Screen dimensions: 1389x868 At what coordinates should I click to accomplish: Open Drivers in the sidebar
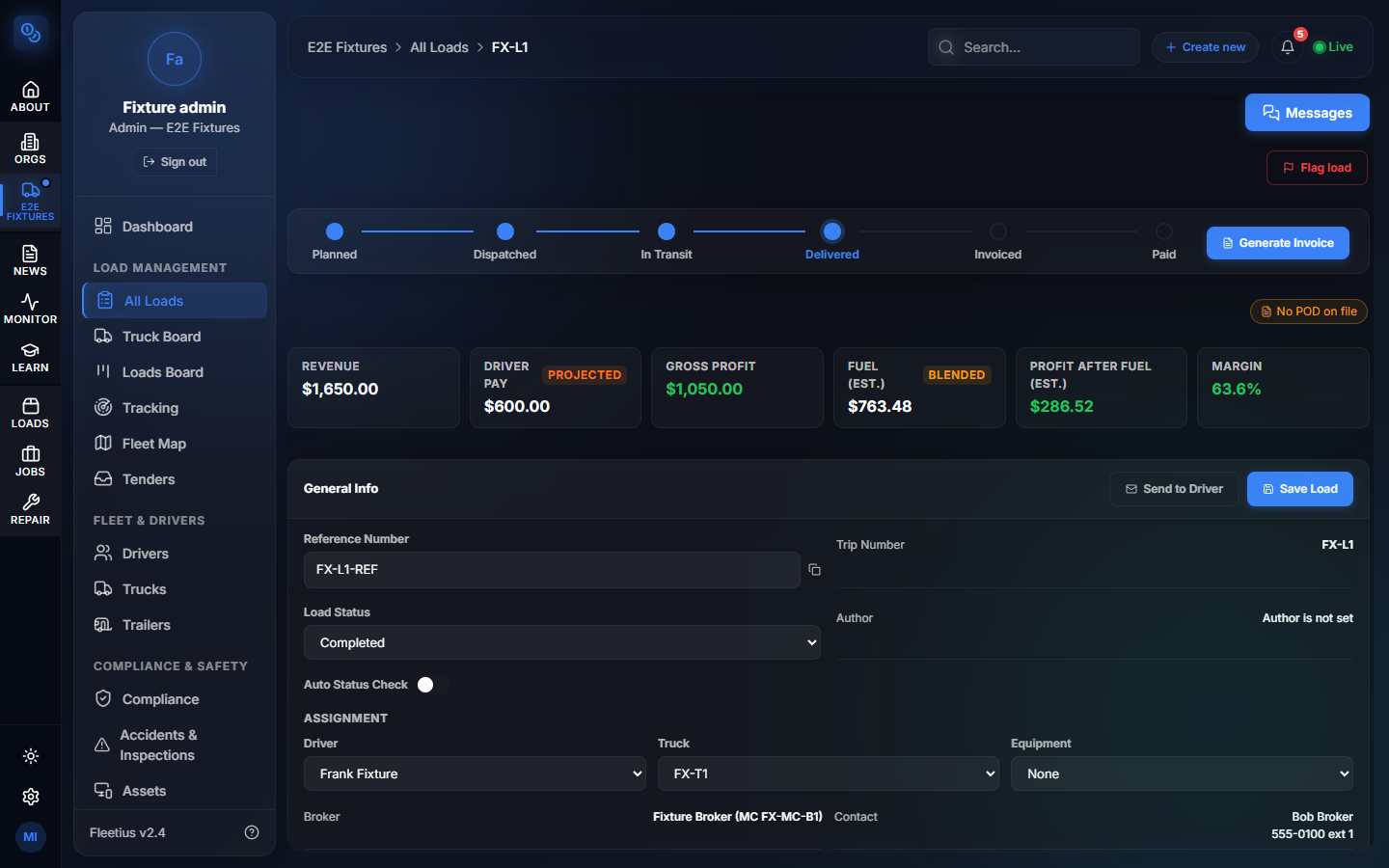175,554
